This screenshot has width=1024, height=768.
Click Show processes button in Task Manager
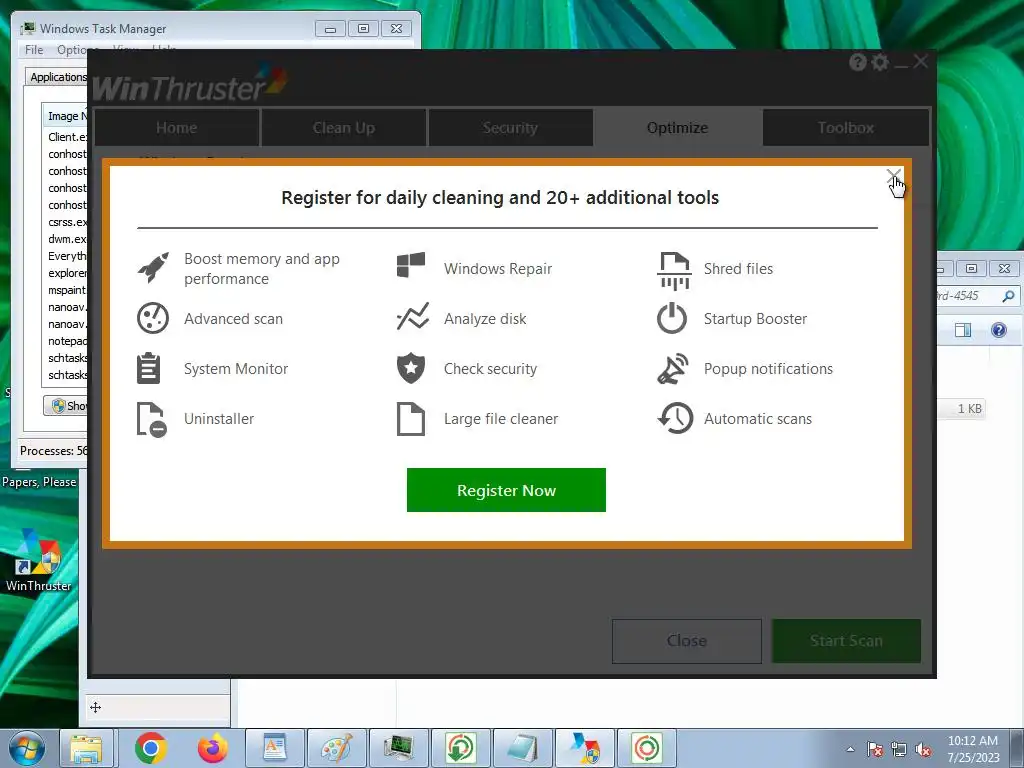point(66,406)
